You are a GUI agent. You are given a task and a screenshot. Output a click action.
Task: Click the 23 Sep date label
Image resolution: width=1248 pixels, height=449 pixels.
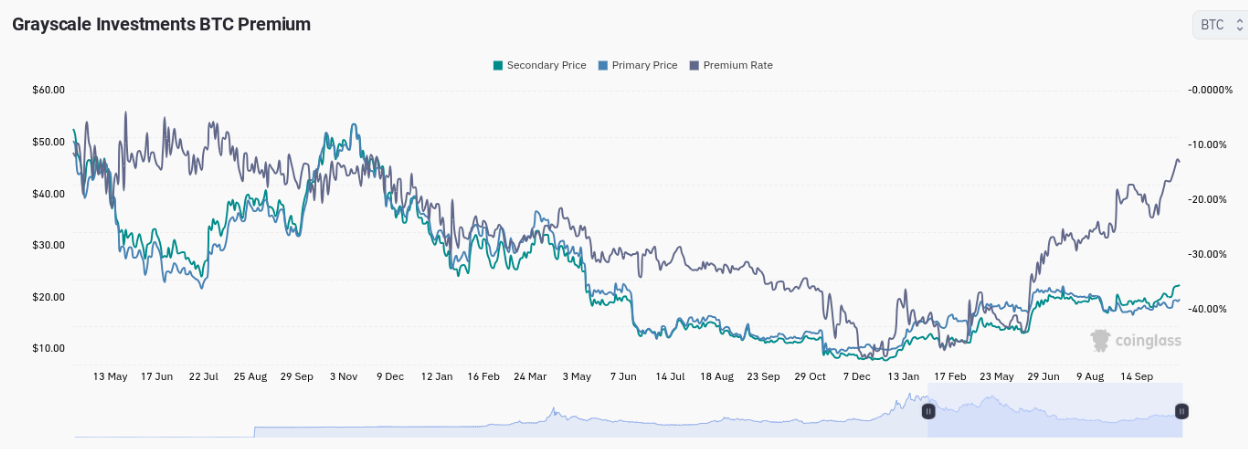click(x=763, y=377)
